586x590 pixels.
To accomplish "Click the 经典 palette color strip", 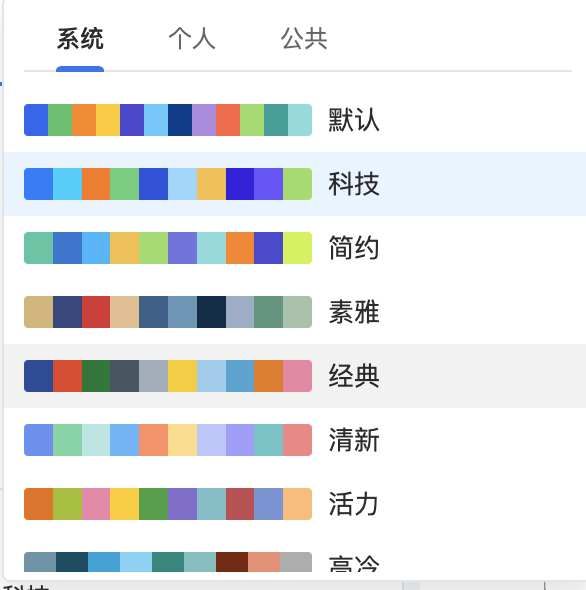I will [x=168, y=376].
